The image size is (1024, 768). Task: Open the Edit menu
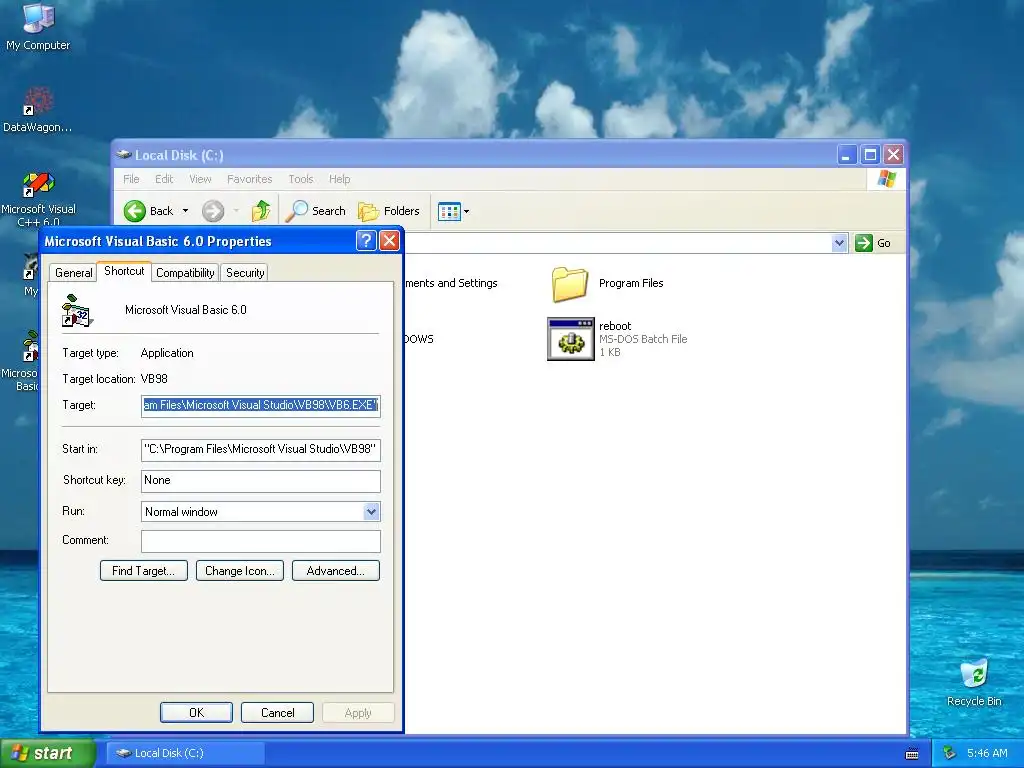click(164, 179)
